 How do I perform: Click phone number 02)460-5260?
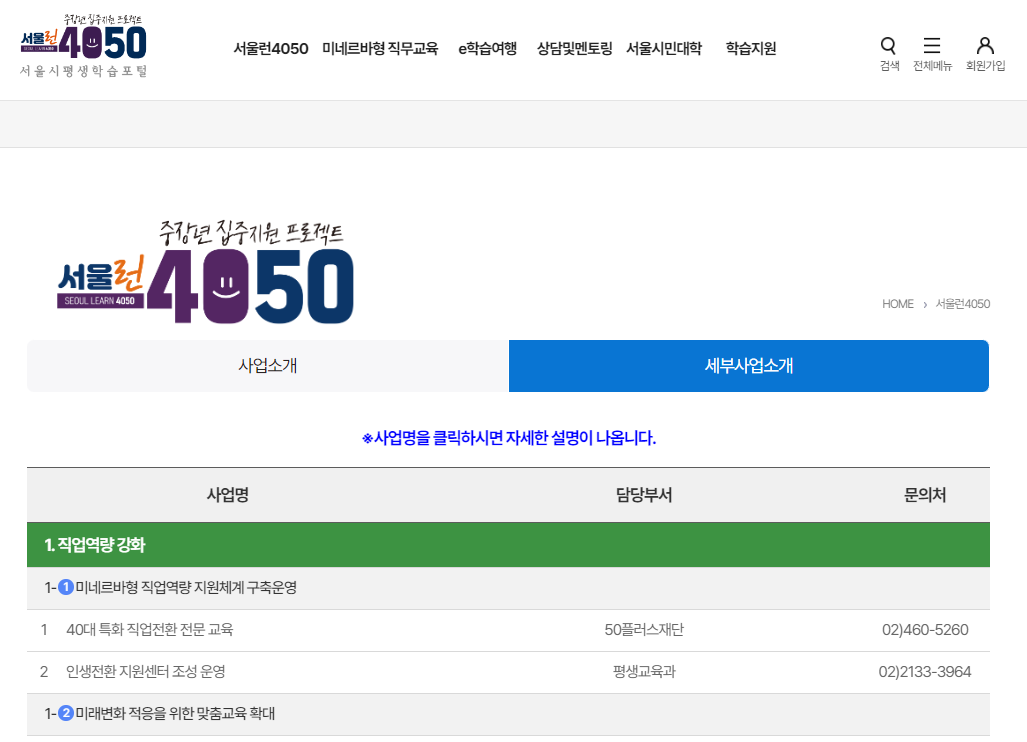925,629
